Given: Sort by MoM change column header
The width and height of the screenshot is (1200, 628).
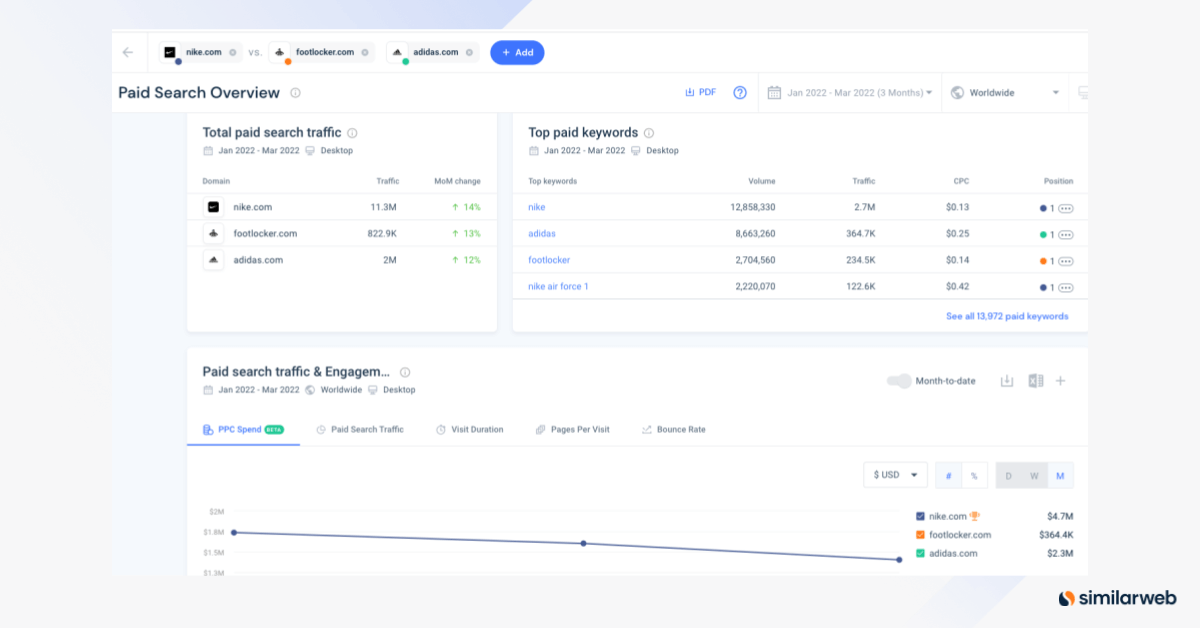Looking at the screenshot, I should tap(457, 181).
